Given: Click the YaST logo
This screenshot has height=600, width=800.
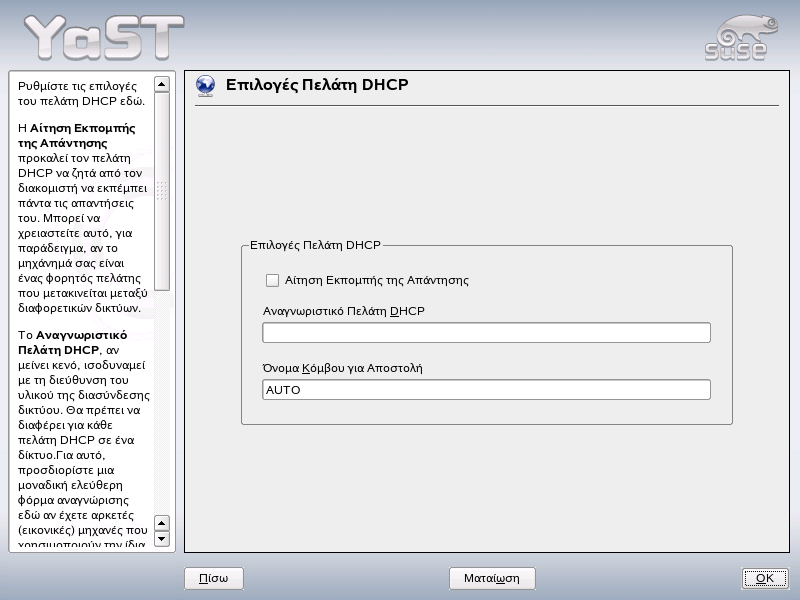Looking at the screenshot, I should 104,37.
